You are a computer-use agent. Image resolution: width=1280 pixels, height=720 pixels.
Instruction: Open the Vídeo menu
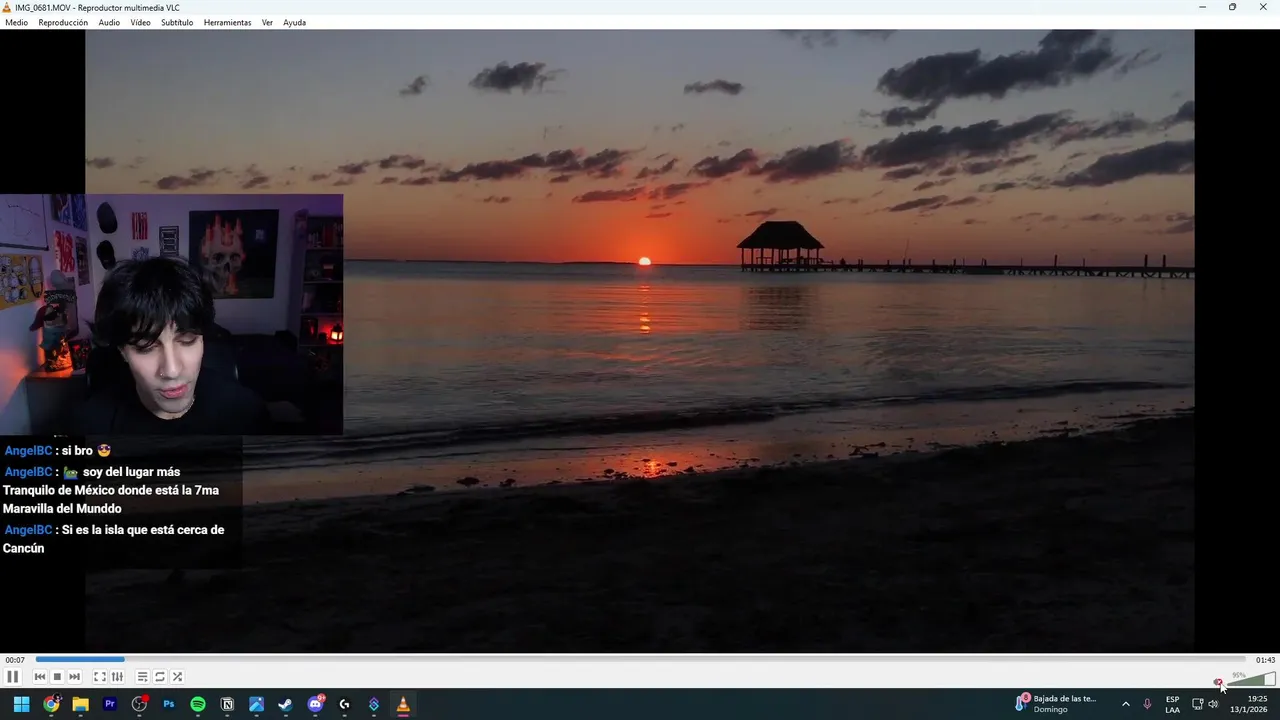click(x=140, y=22)
